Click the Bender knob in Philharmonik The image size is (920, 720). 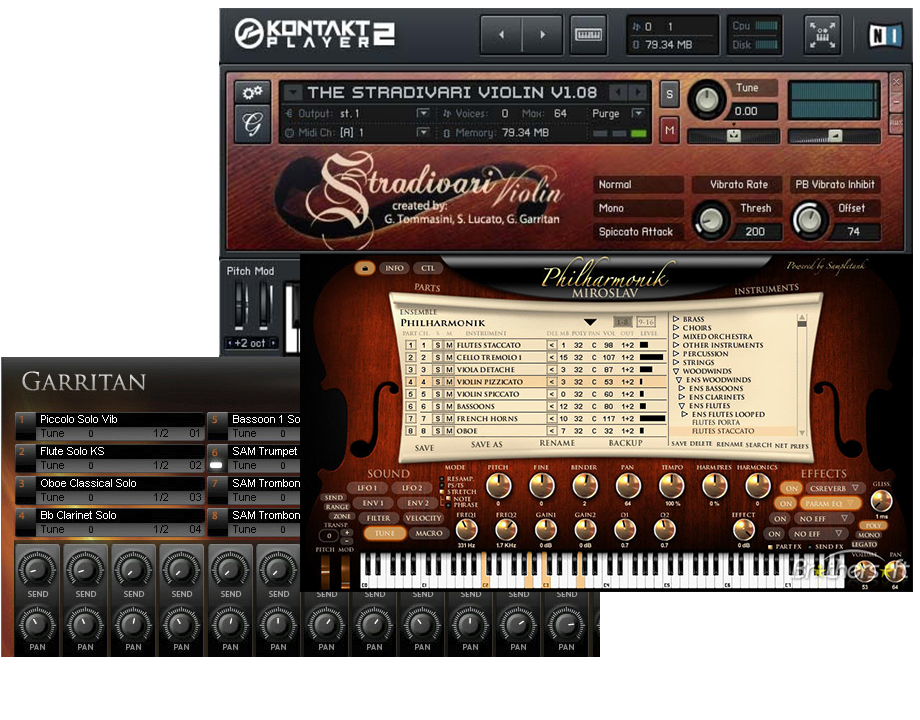click(584, 486)
